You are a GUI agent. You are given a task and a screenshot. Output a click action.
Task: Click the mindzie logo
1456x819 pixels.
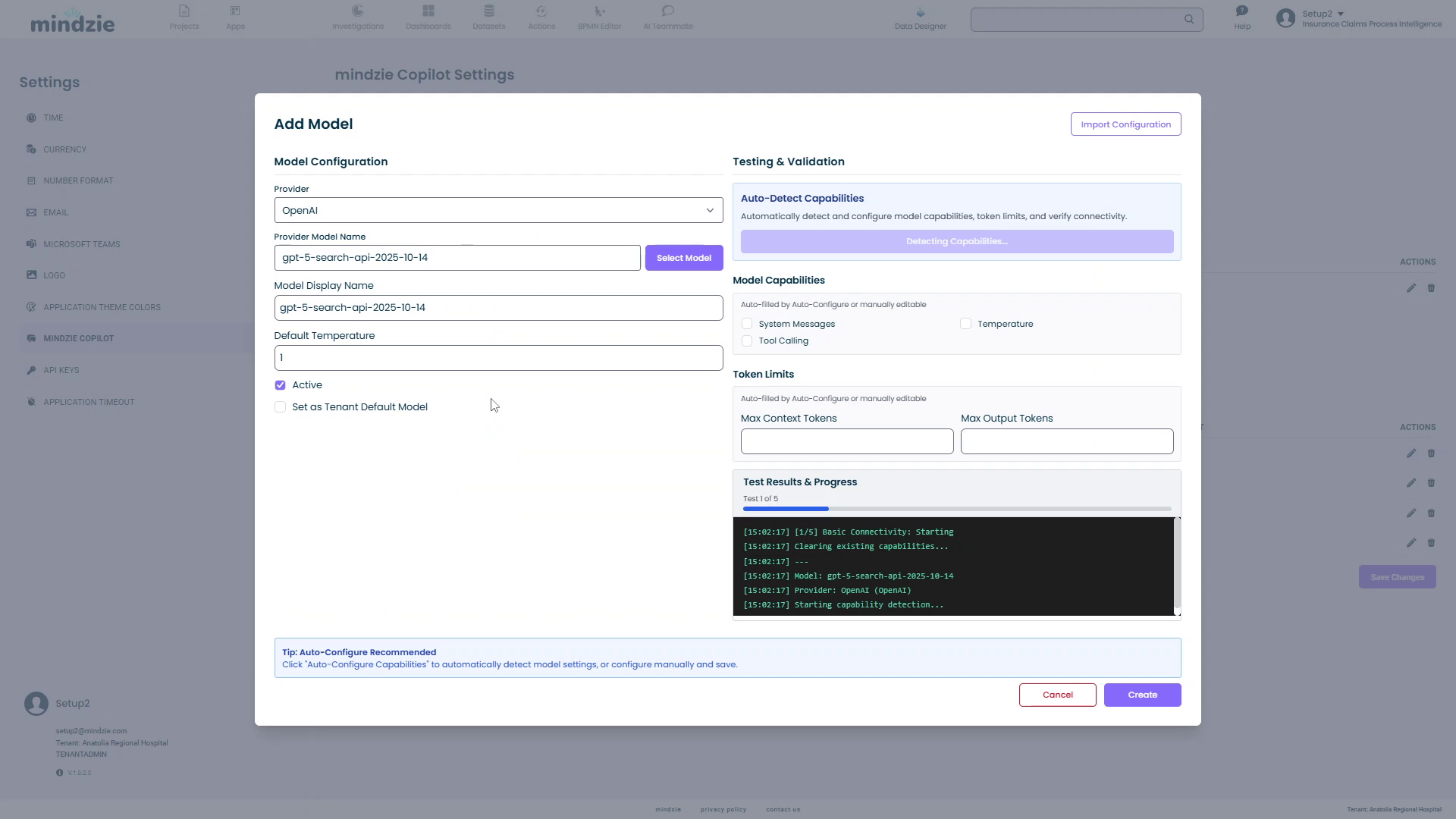73,20
